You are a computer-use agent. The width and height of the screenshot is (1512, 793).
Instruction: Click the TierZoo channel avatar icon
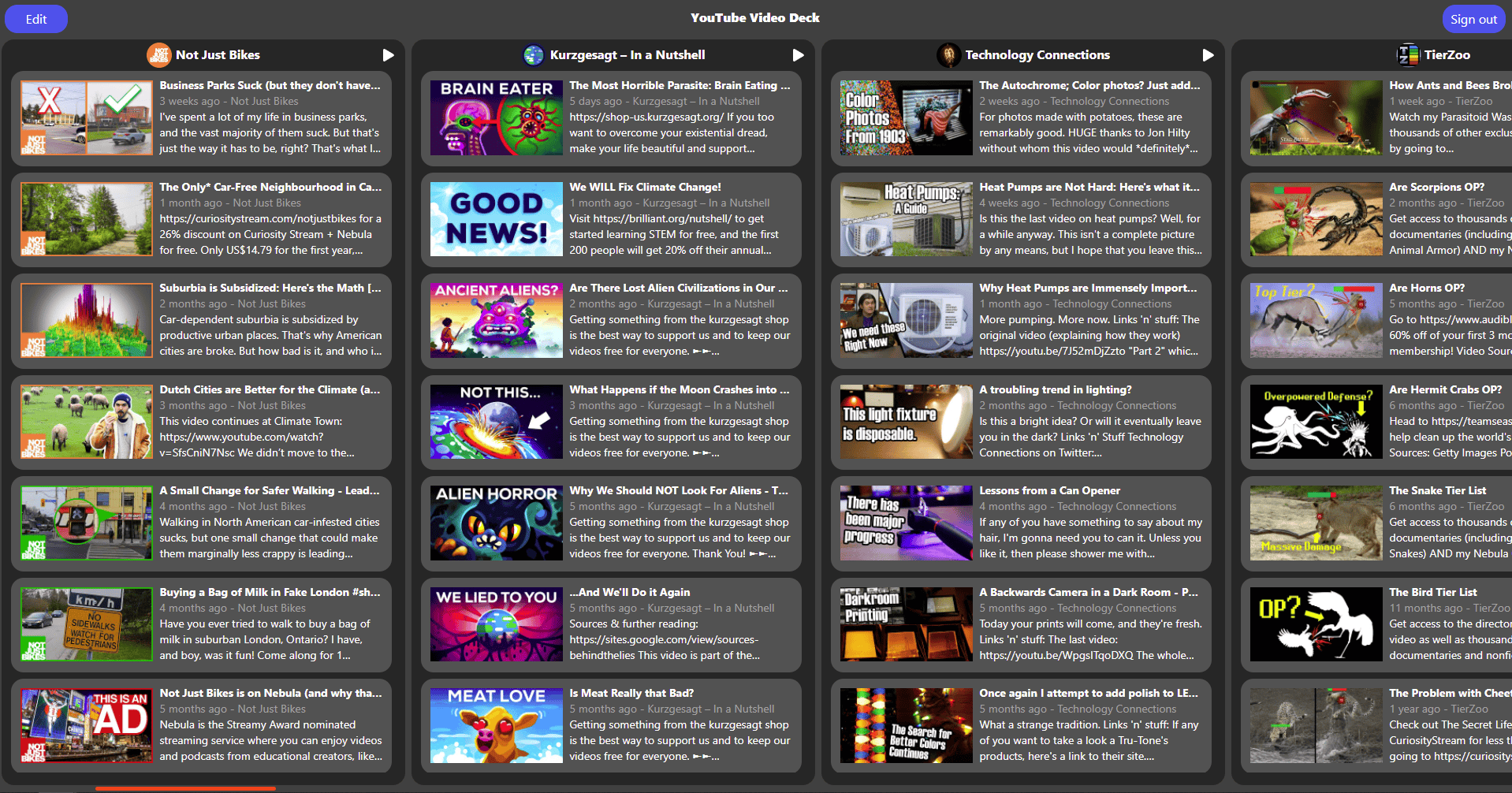coord(1408,55)
